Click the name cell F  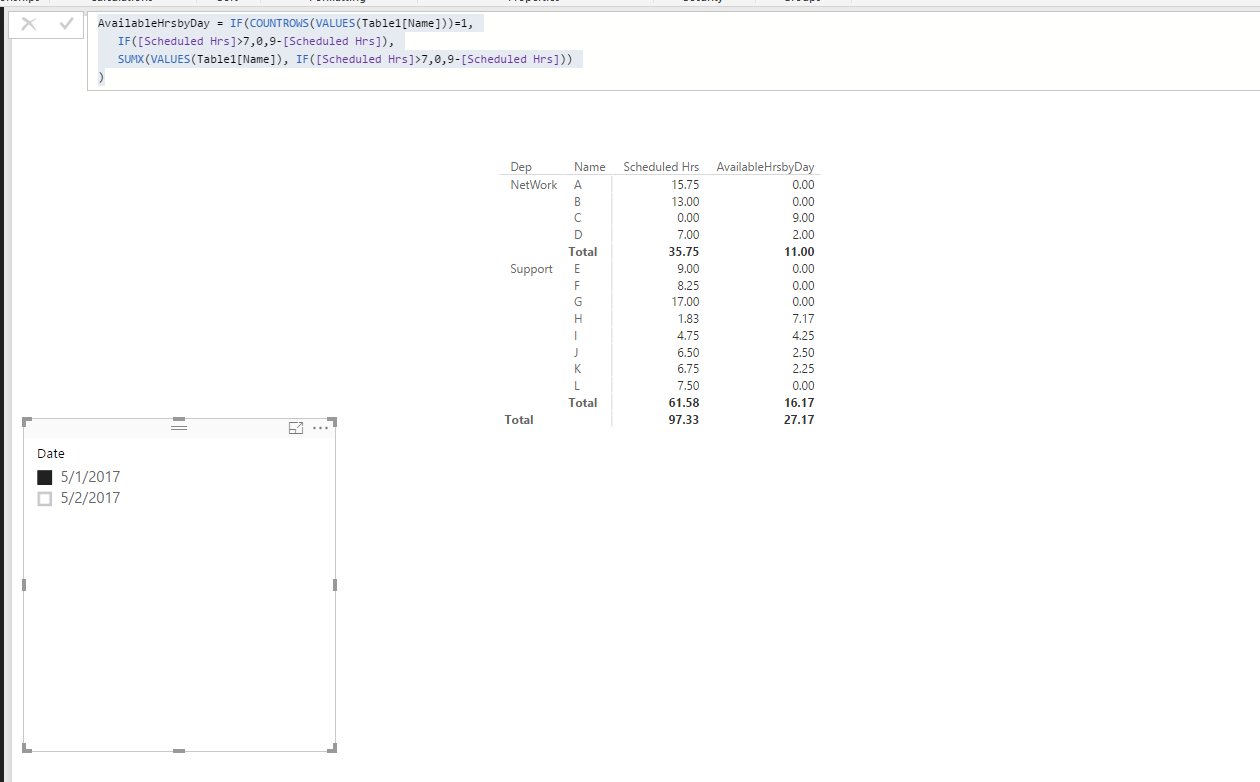[578, 286]
